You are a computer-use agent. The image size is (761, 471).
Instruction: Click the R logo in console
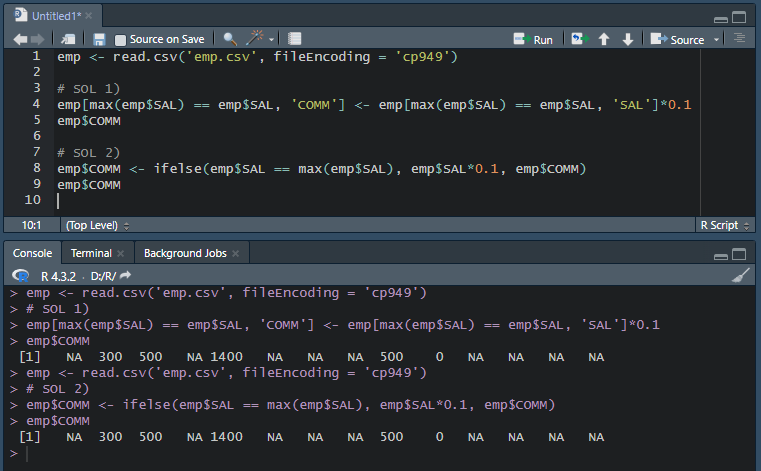pos(20,276)
